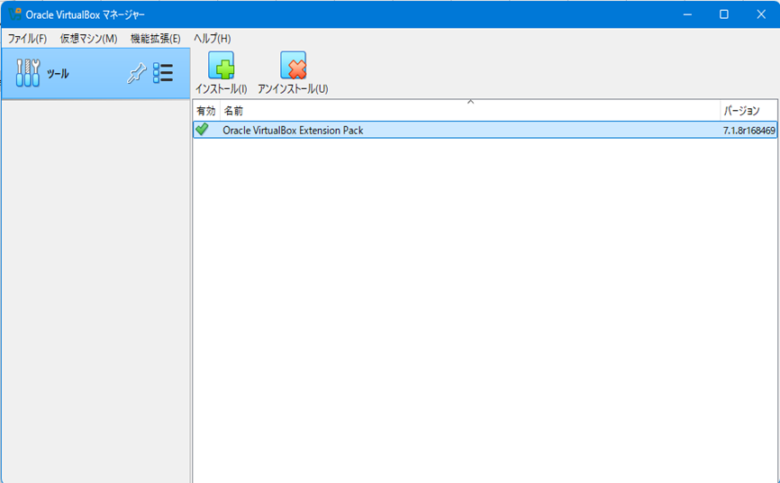Click version 7.1.8r168469 cell
The image size is (780, 483).
[x=749, y=131]
